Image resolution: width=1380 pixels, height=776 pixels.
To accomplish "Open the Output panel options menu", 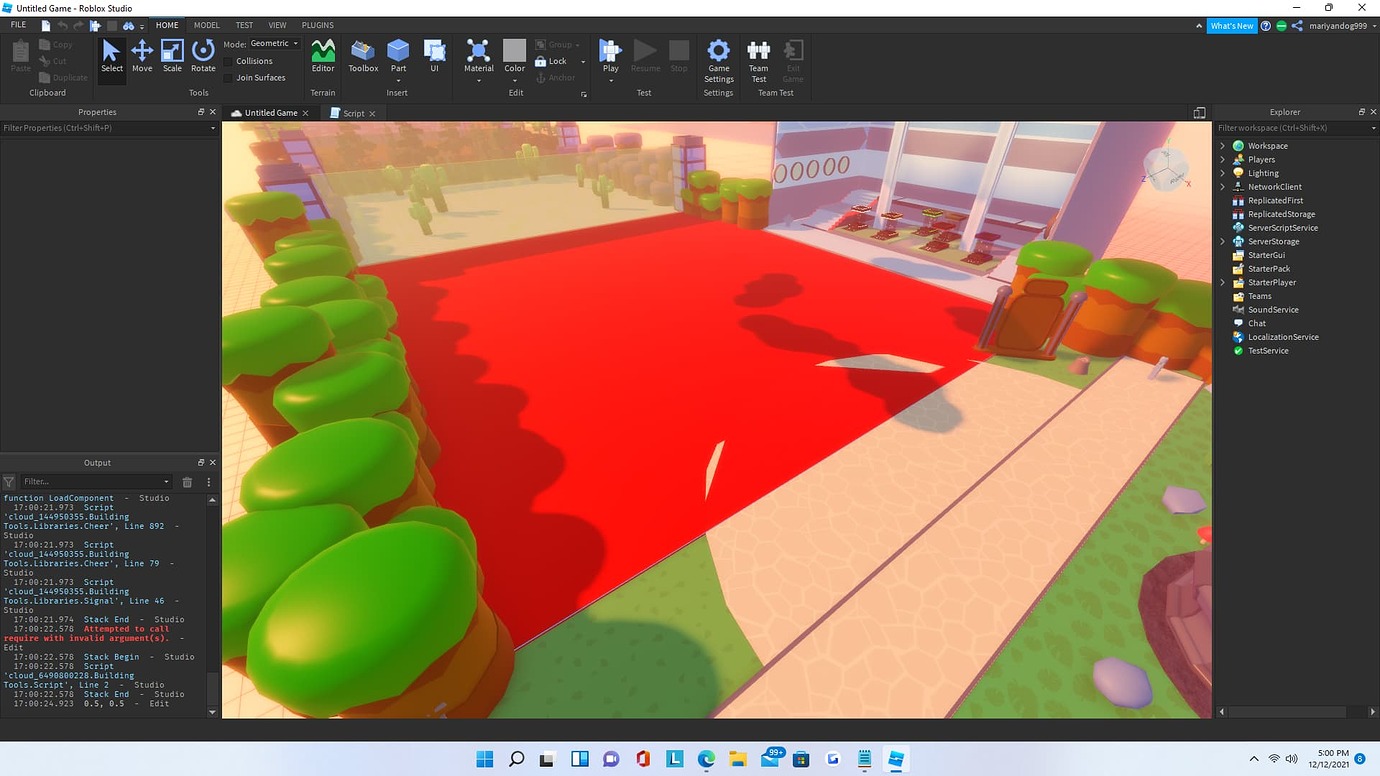I will (x=209, y=482).
